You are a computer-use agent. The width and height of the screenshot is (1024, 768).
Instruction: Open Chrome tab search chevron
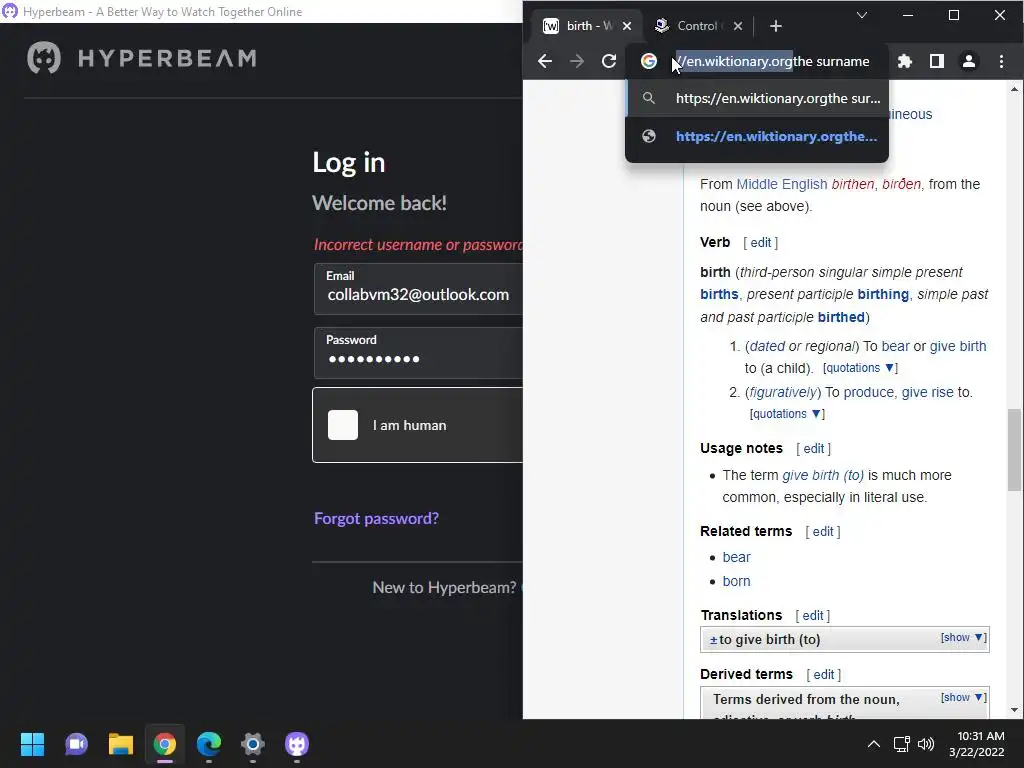pyautogui.click(x=862, y=15)
